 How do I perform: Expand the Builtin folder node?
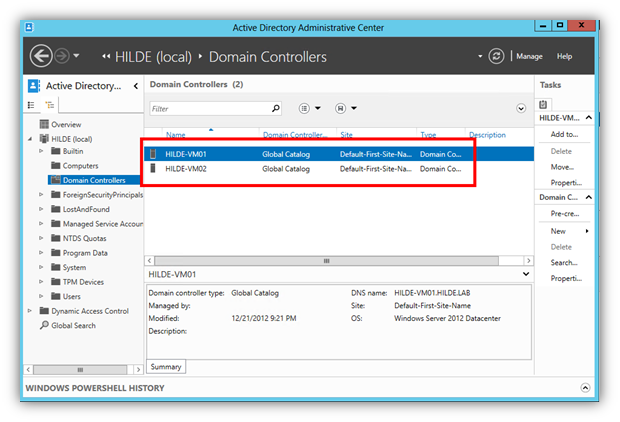[41, 151]
